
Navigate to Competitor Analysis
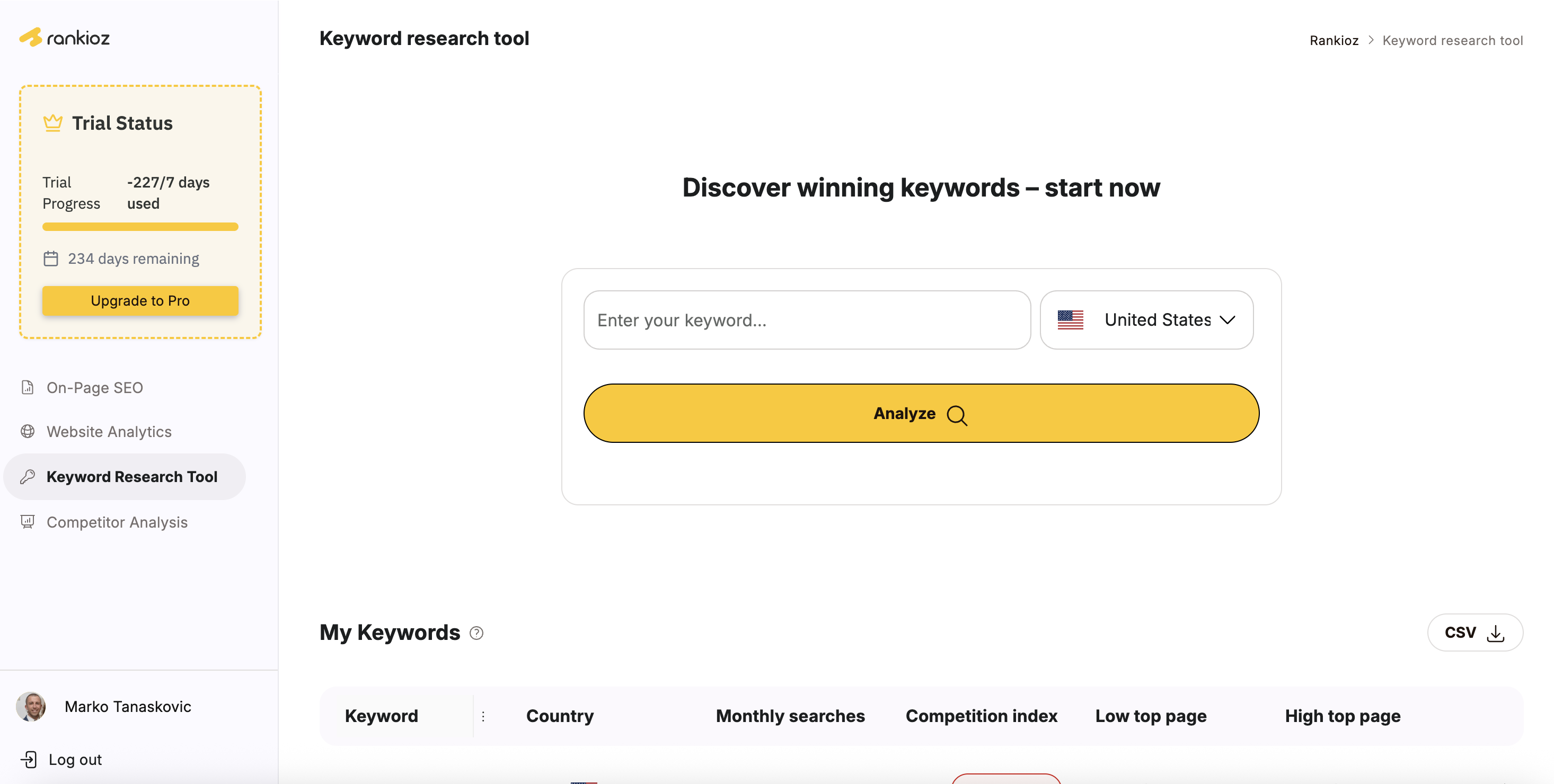coord(117,522)
